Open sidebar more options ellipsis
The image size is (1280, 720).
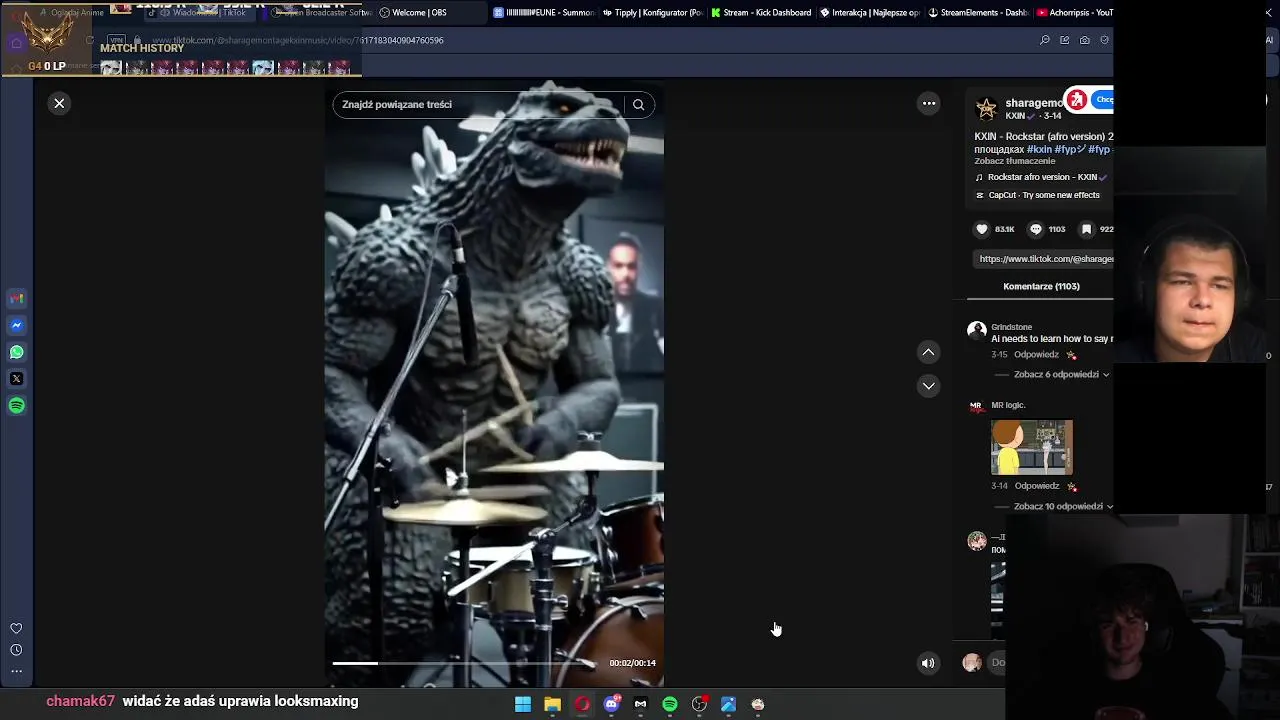coord(16,671)
